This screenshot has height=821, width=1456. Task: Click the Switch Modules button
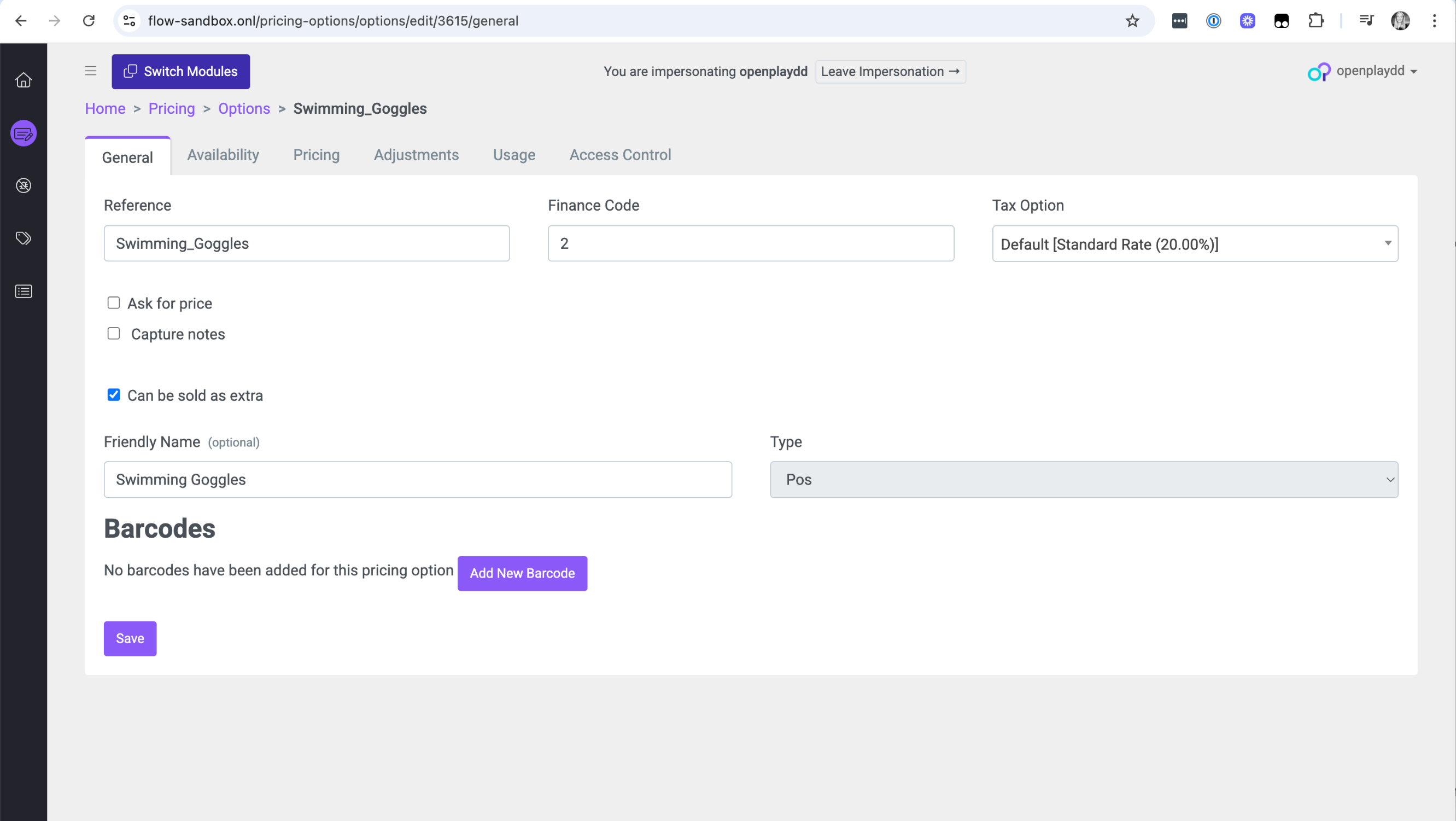(181, 71)
